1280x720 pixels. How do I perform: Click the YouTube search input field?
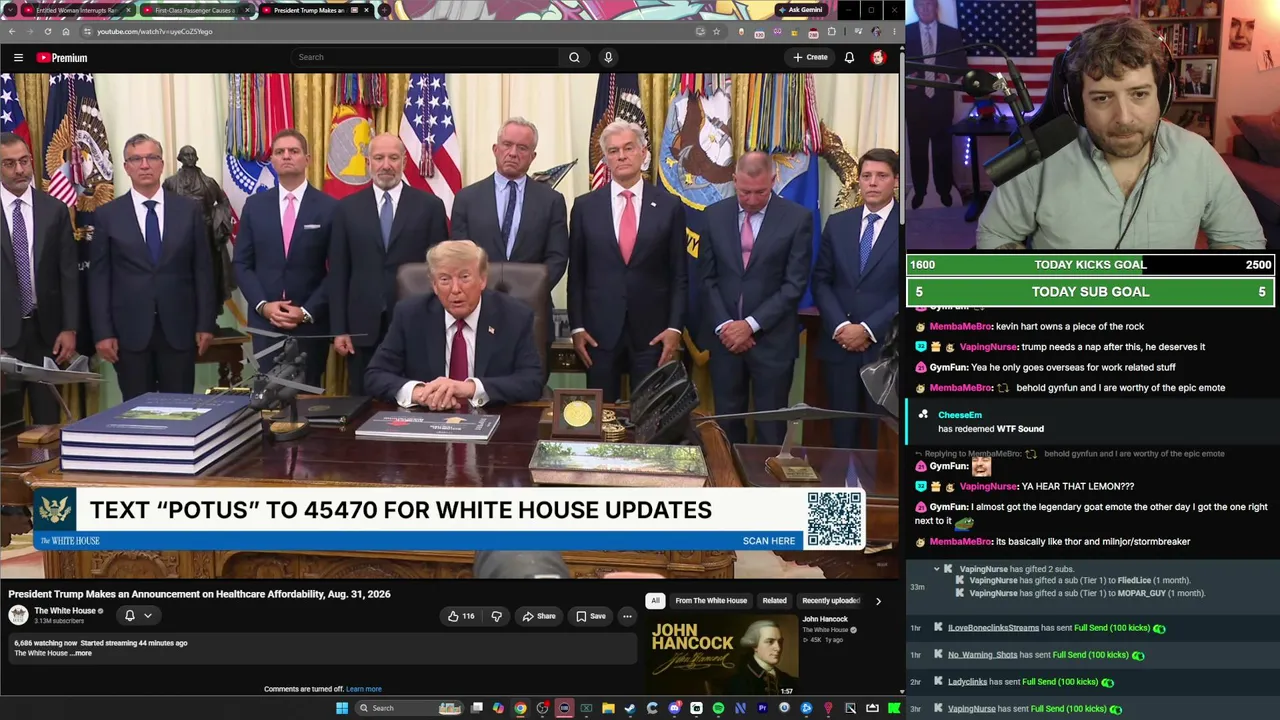(426, 57)
